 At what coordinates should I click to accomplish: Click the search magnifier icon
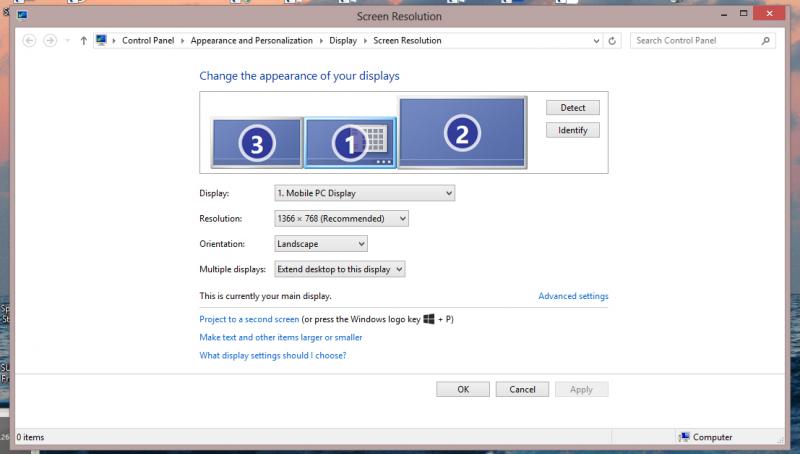[765, 40]
